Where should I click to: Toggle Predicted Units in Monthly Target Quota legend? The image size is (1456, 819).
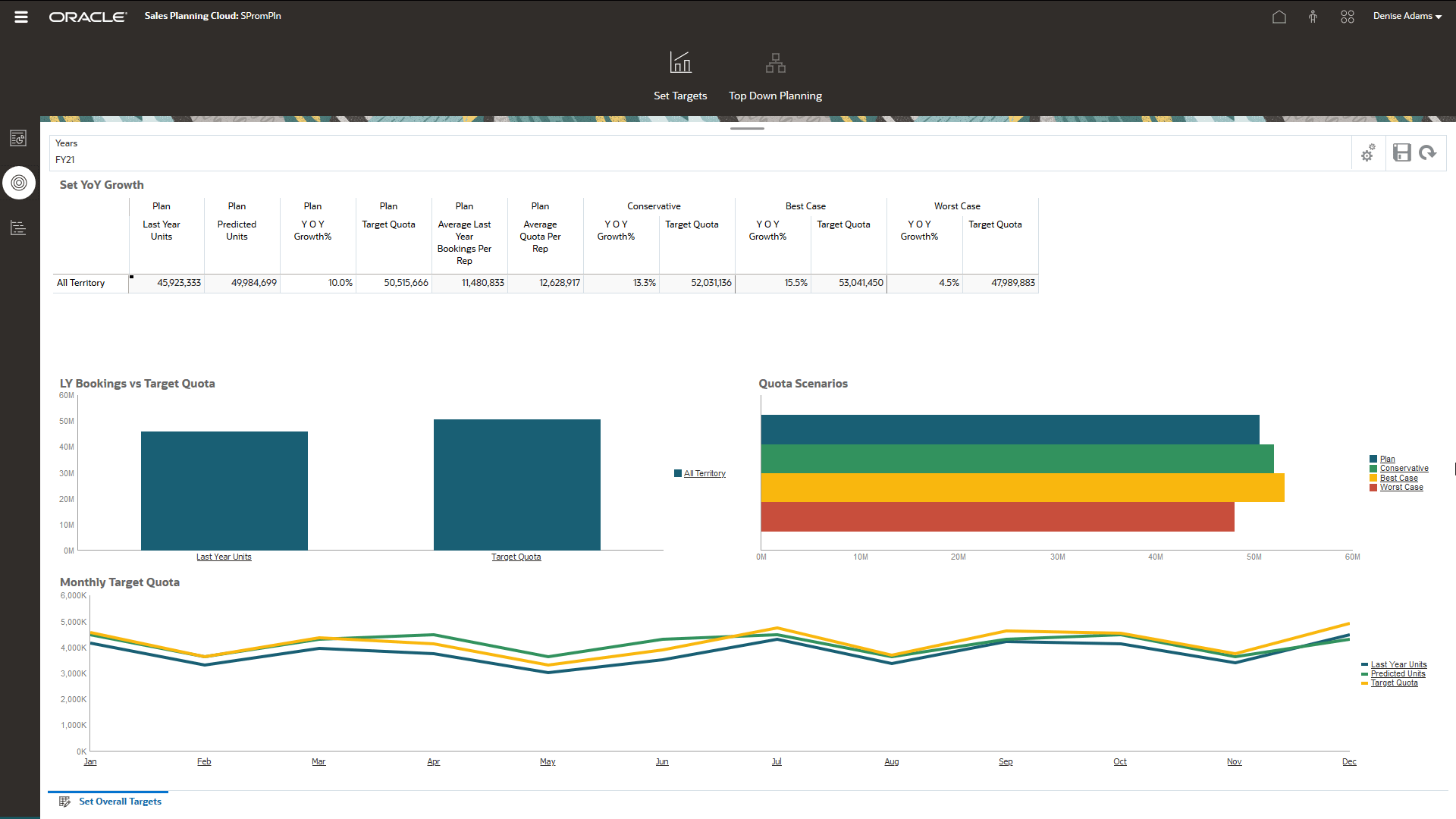[x=1398, y=673]
